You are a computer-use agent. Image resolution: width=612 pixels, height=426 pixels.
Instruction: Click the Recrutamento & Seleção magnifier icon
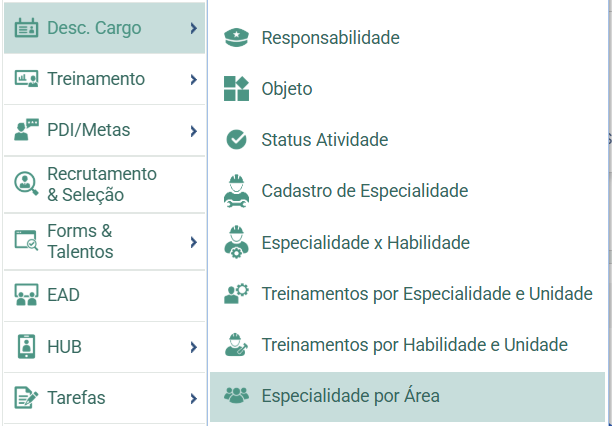coord(27,184)
